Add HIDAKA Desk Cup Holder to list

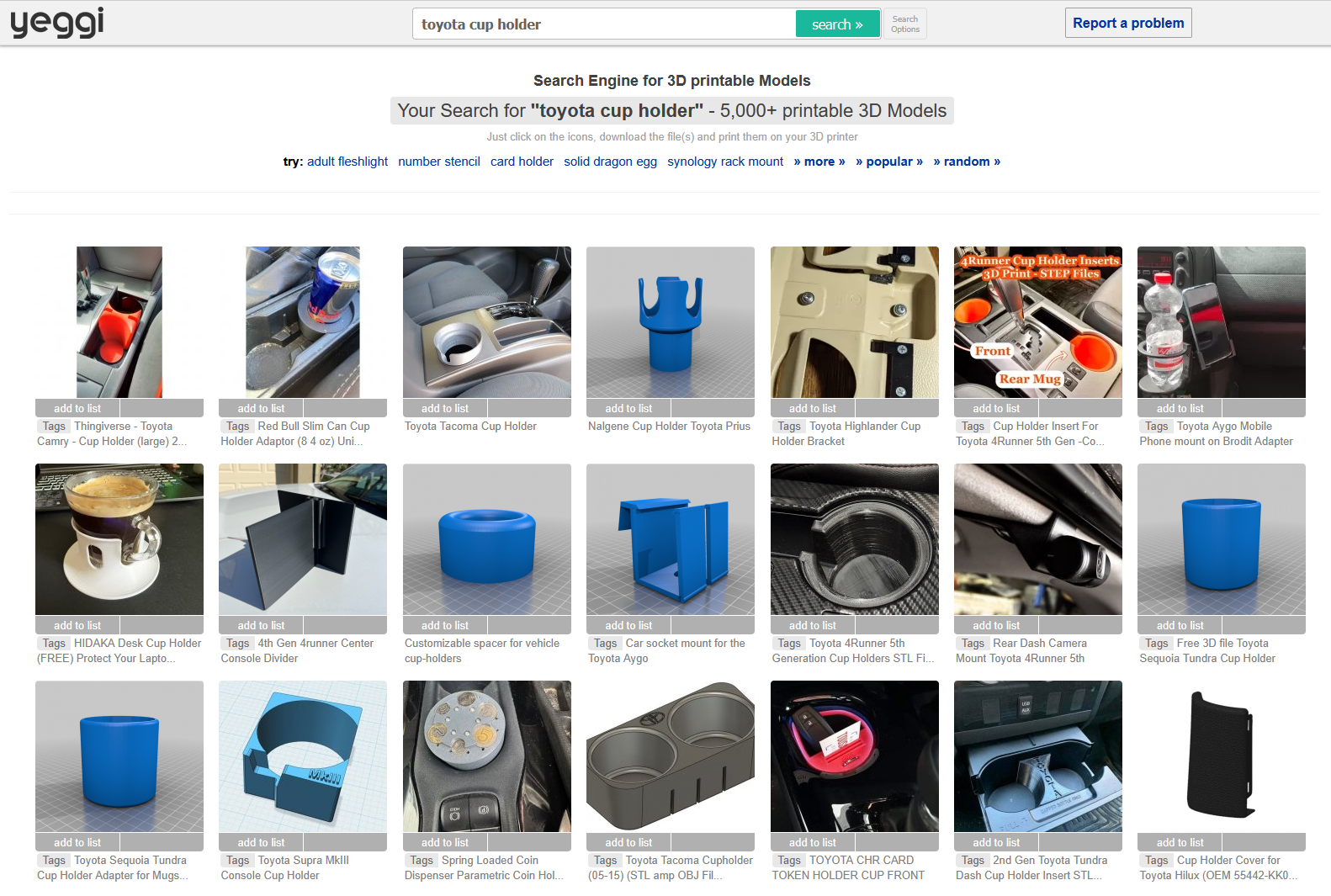pos(77,625)
